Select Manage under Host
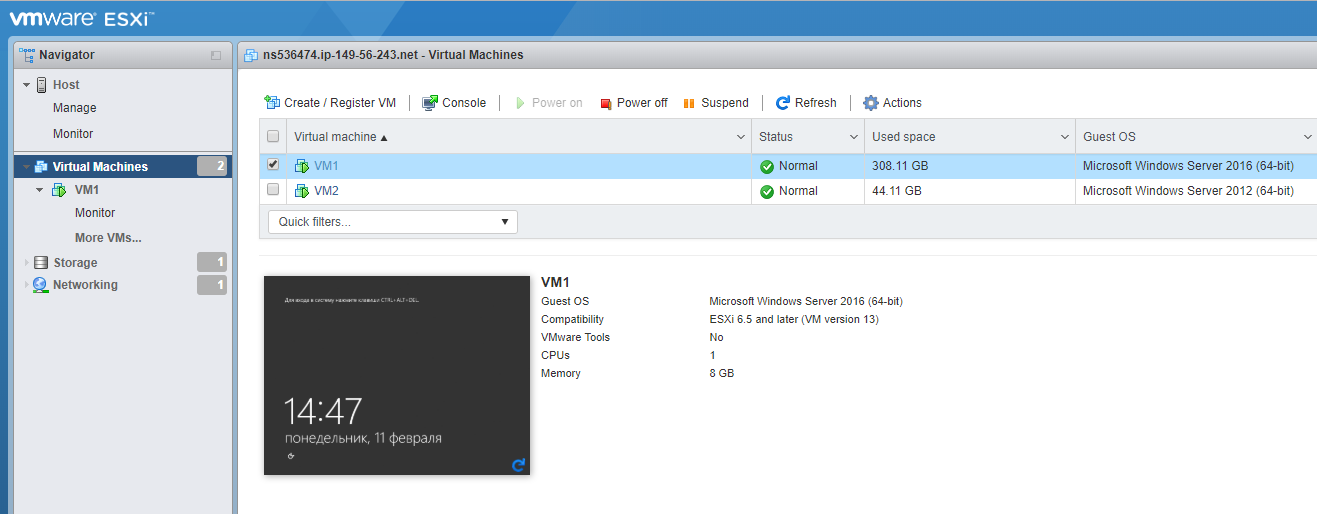Image resolution: width=1317 pixels, height=514 pixels. 75,108
